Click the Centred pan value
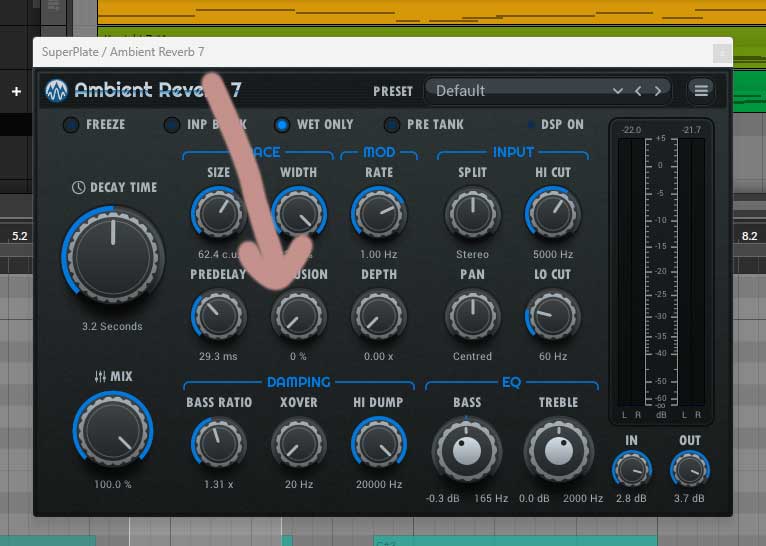 pyautogui.click(x=472, y=357)
